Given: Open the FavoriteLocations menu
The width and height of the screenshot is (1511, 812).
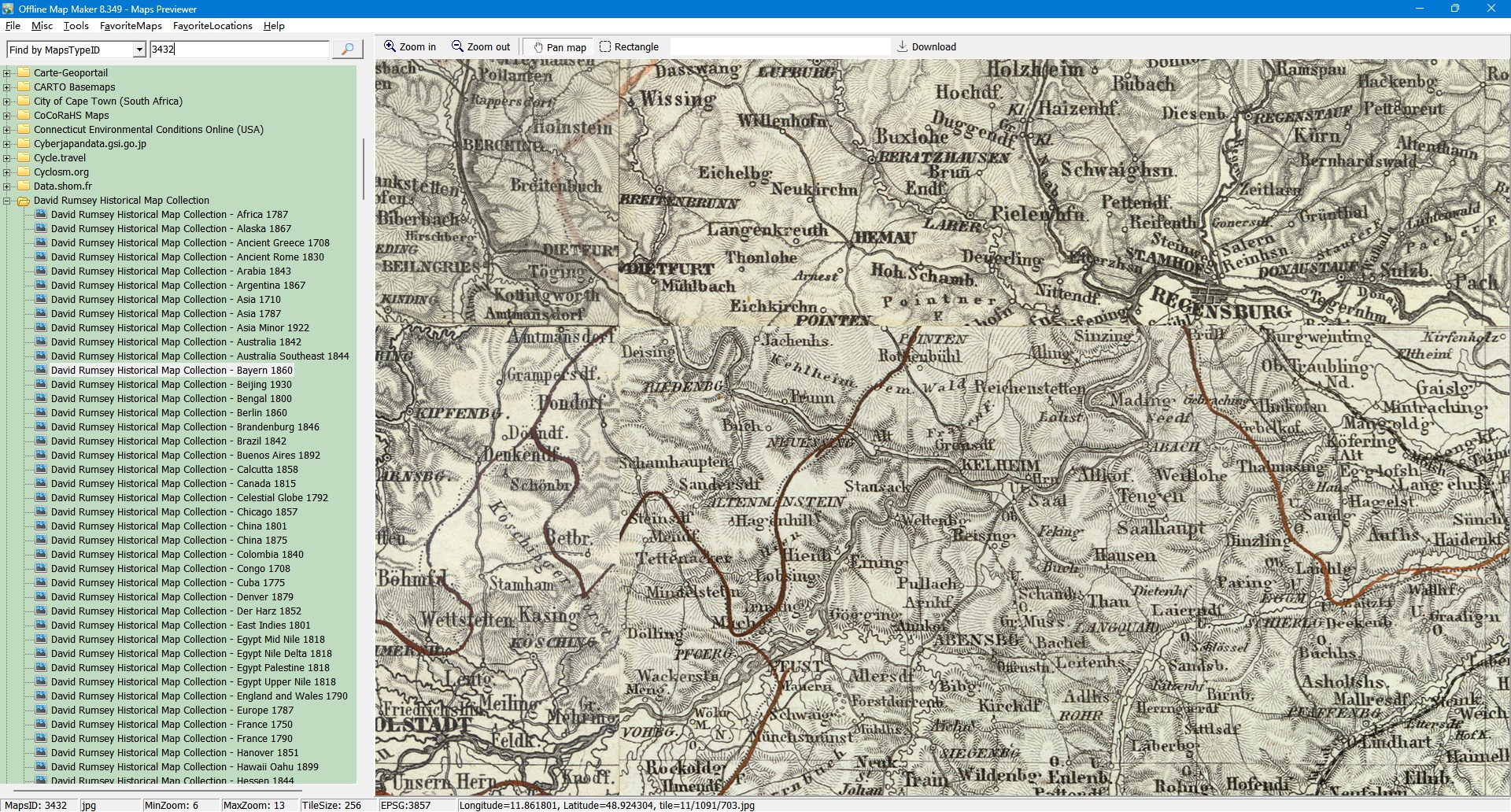Looking at the screenshot, I should (x=212, y=26).
